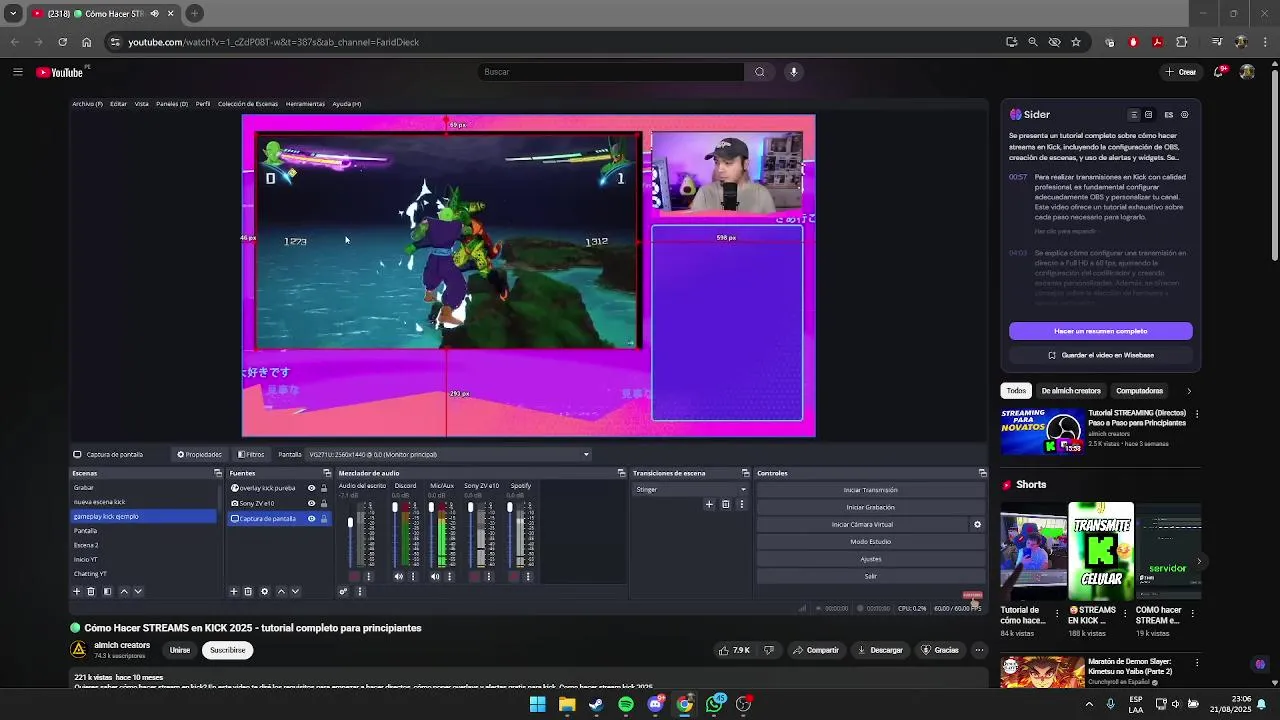1280x720 pixels.
Task: Click Iniciar Grabación button
Action: [x=871, y=507]
